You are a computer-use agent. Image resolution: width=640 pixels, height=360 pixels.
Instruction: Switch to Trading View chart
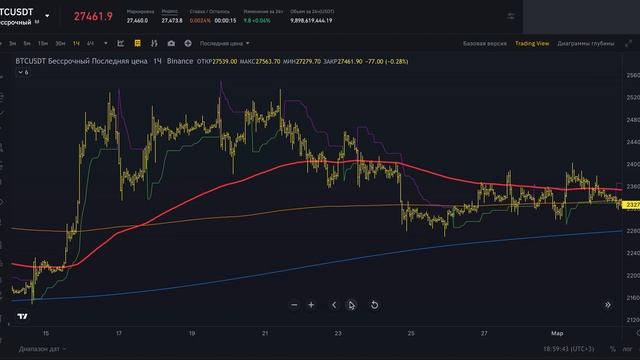(532, 43)
